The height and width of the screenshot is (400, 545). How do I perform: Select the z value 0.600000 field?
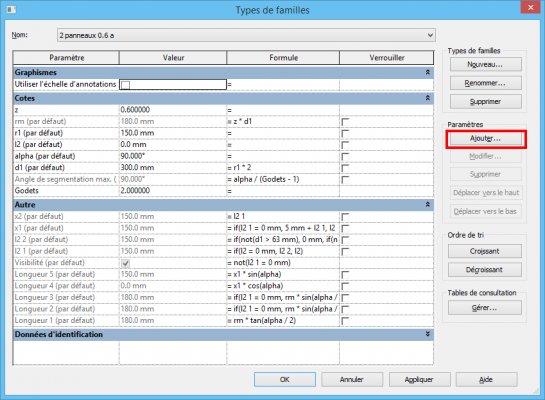pyautogui.click(x=173, y=110)
